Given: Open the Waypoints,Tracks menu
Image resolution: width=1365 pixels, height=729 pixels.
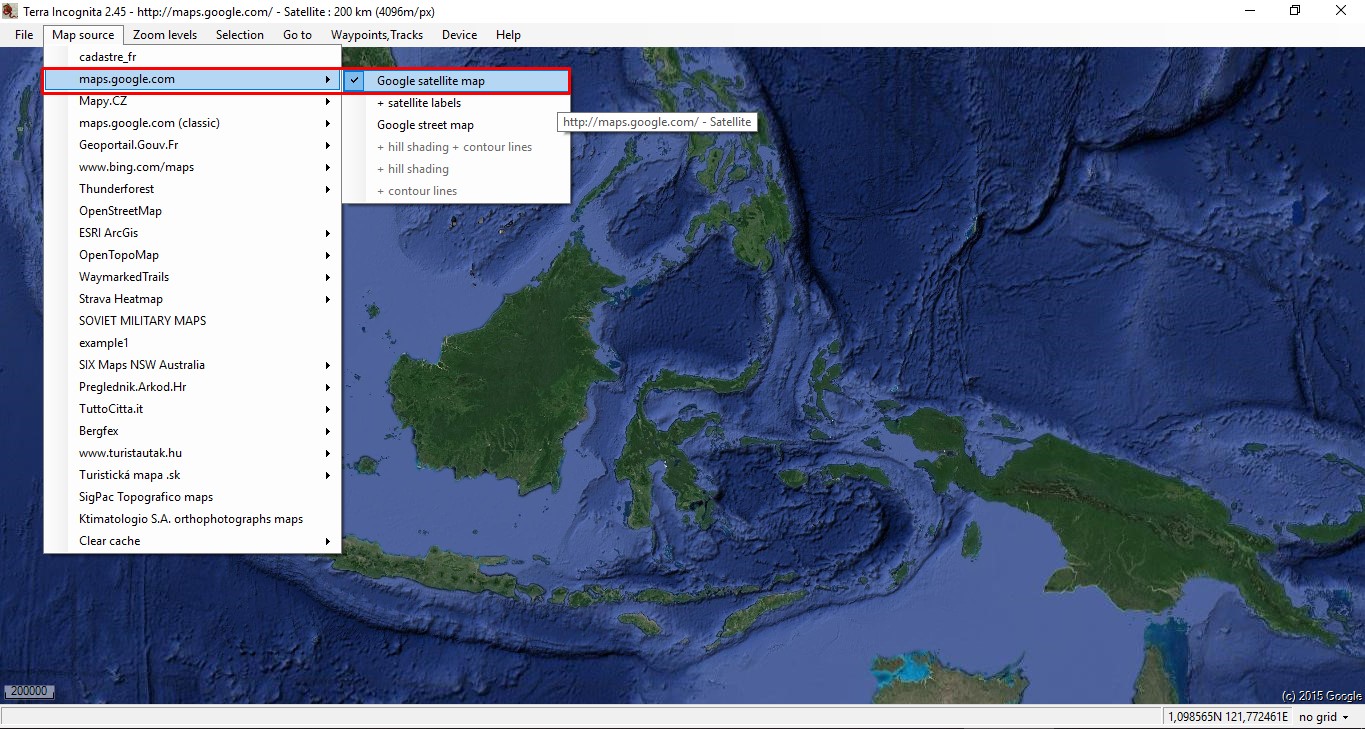Looking at the screenshot, I should click(377, 35).
